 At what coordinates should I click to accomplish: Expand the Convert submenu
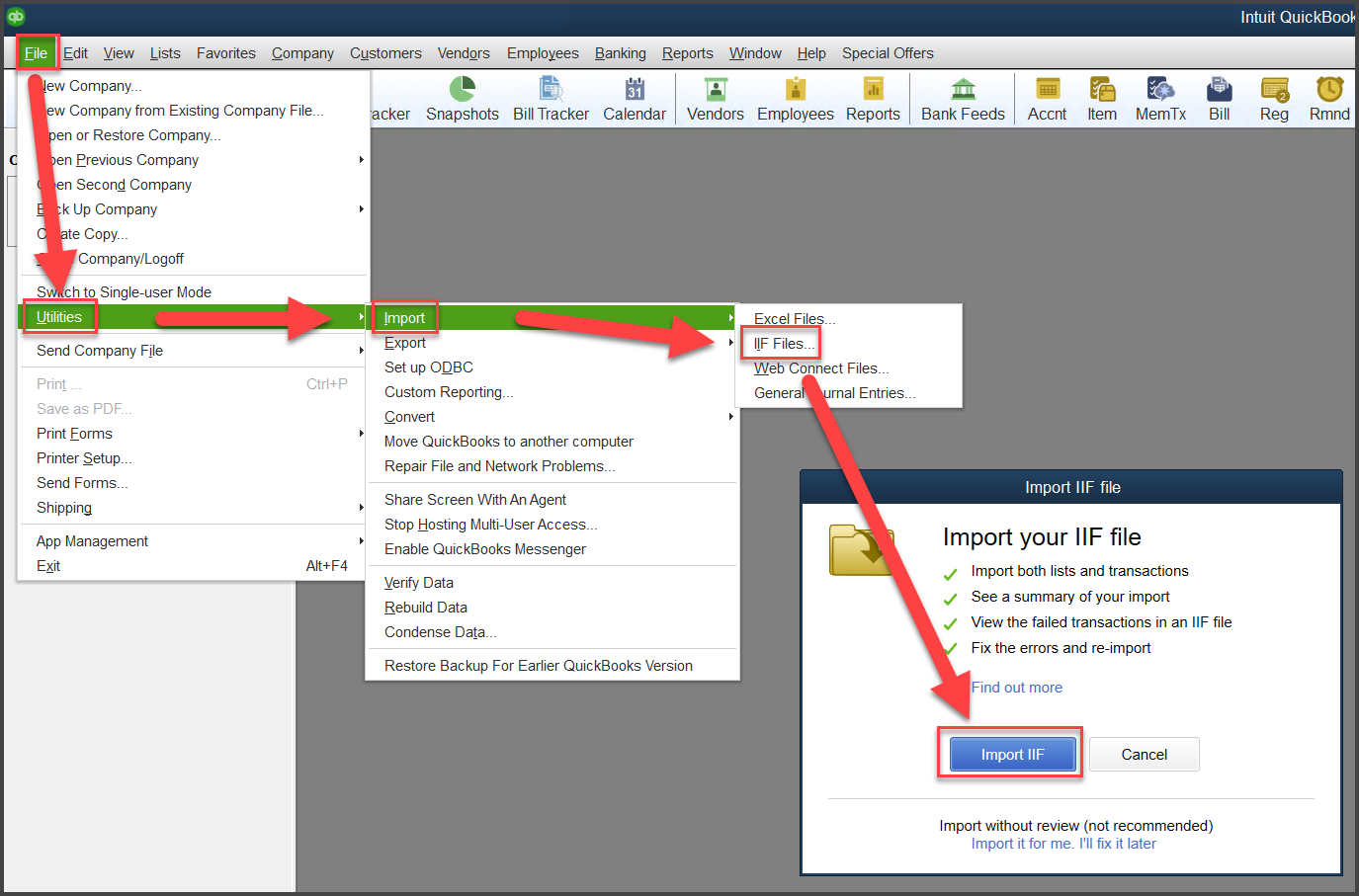pos(553,417)
